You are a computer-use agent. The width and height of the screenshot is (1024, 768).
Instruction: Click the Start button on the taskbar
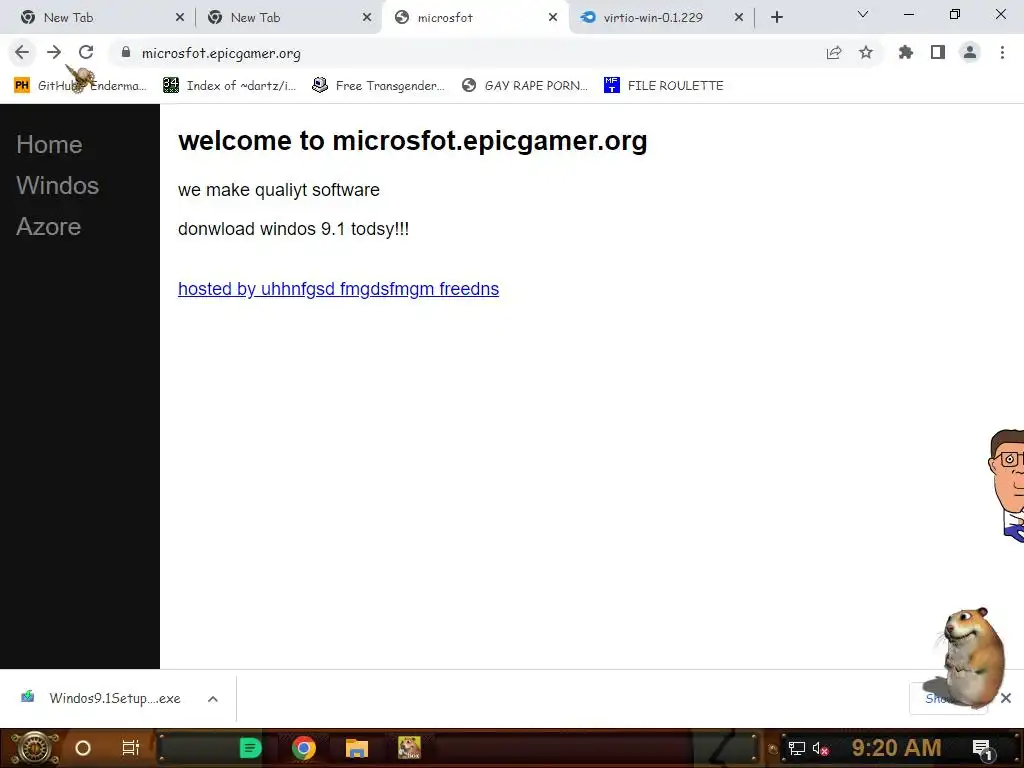[x=34, y=748]
